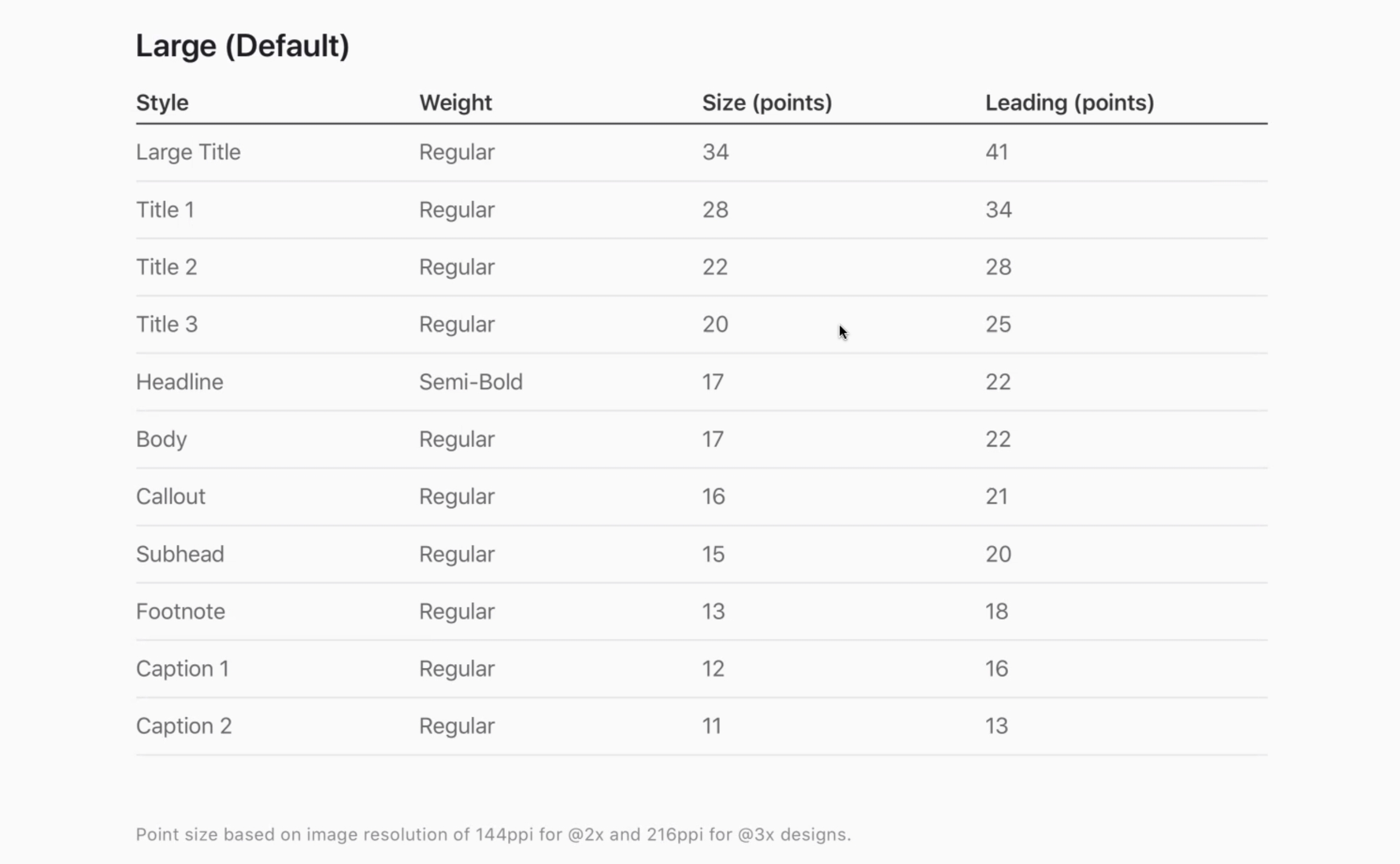
Task: Click the point size footnote text
Action: point(493,834)
